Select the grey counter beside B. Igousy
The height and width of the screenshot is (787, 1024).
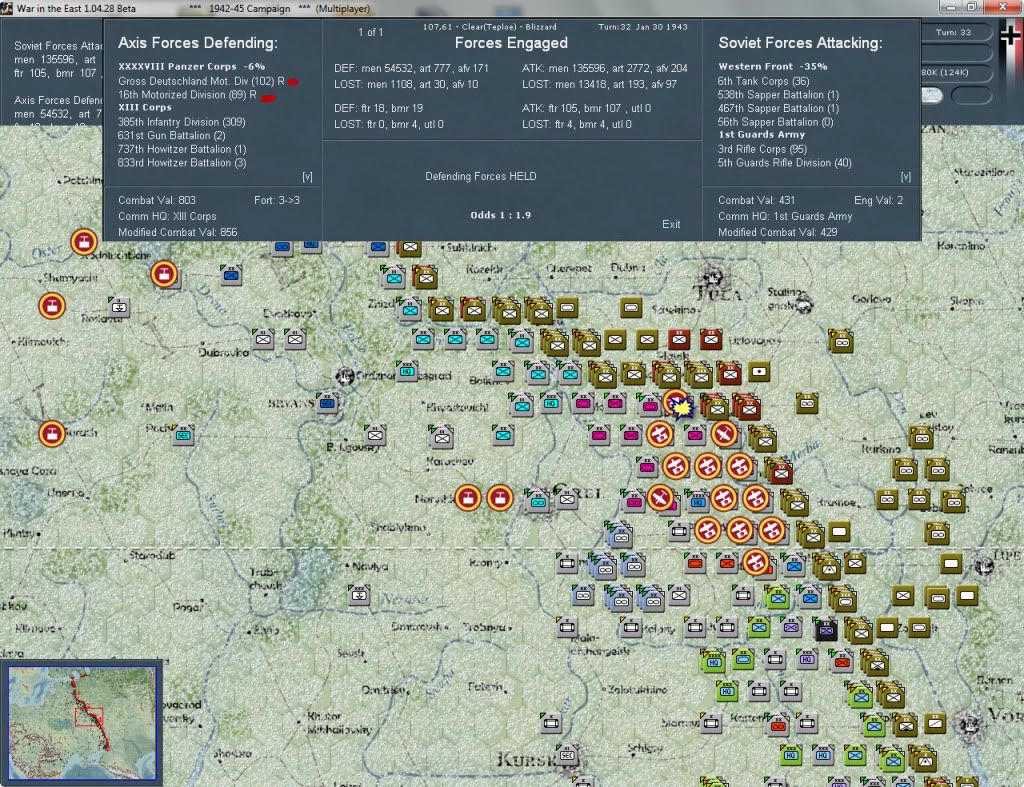pyautogui.click(x=375, y=434)
